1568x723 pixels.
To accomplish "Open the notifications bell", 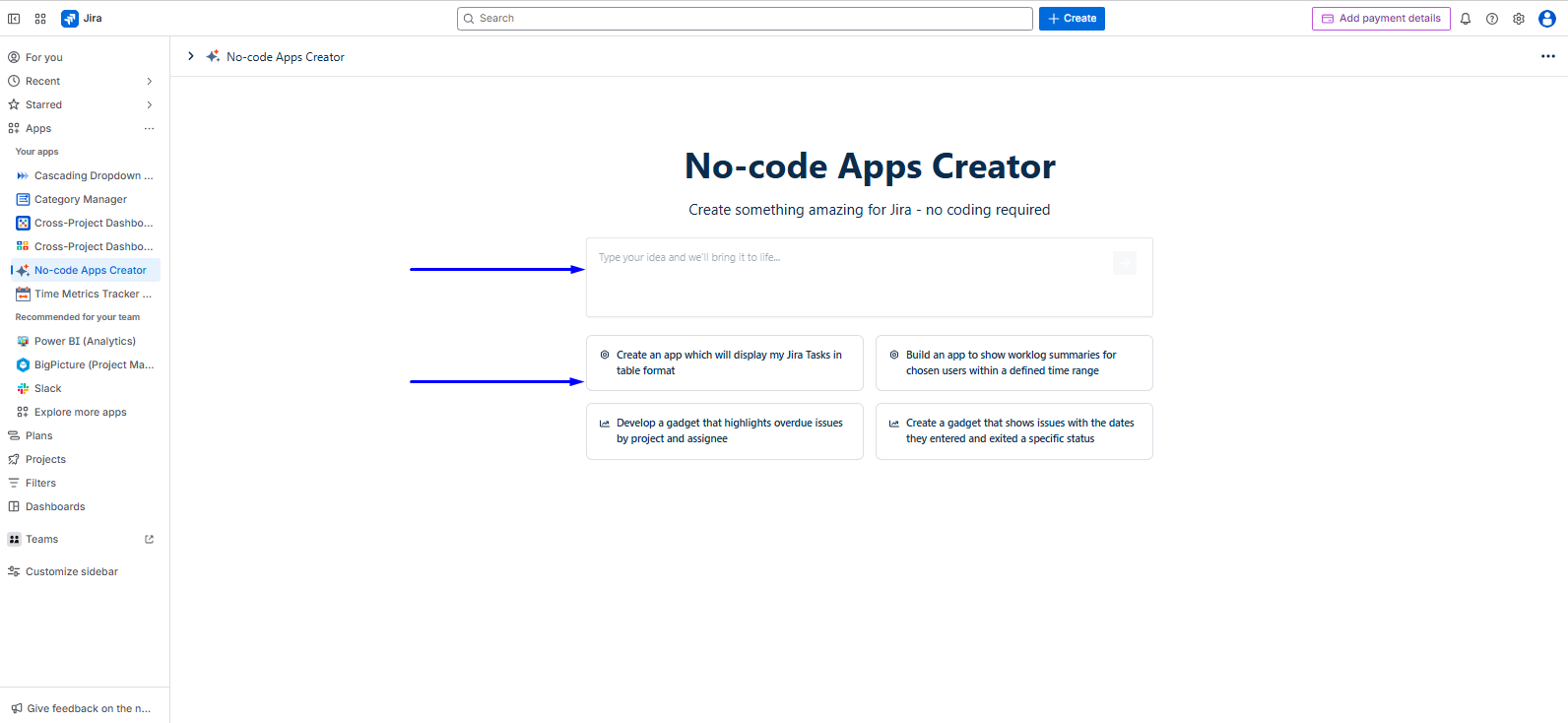I will tap(1466, 19).
